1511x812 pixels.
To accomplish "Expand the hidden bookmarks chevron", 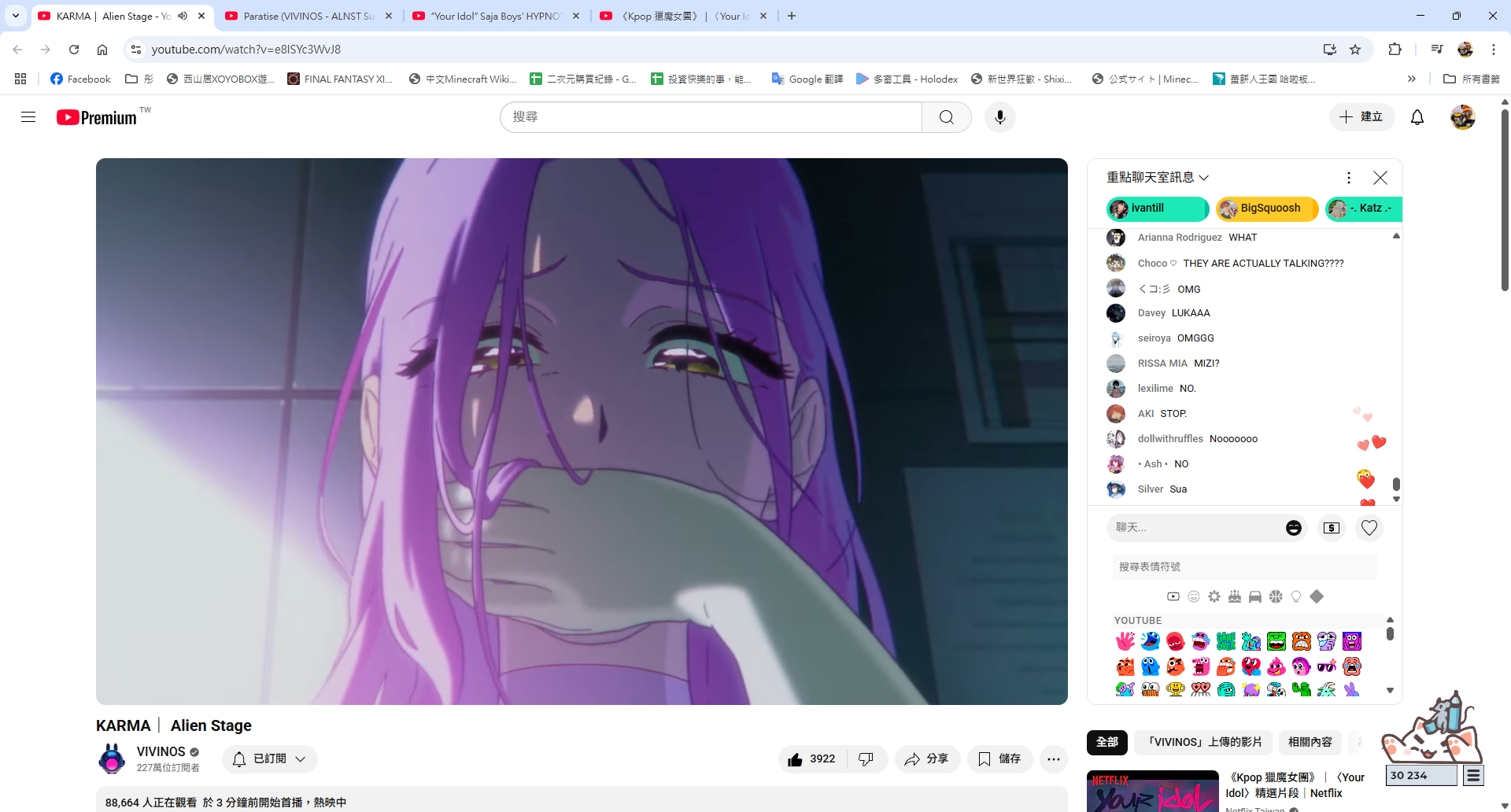I will pyautogui.click(x=1412, y=79).
